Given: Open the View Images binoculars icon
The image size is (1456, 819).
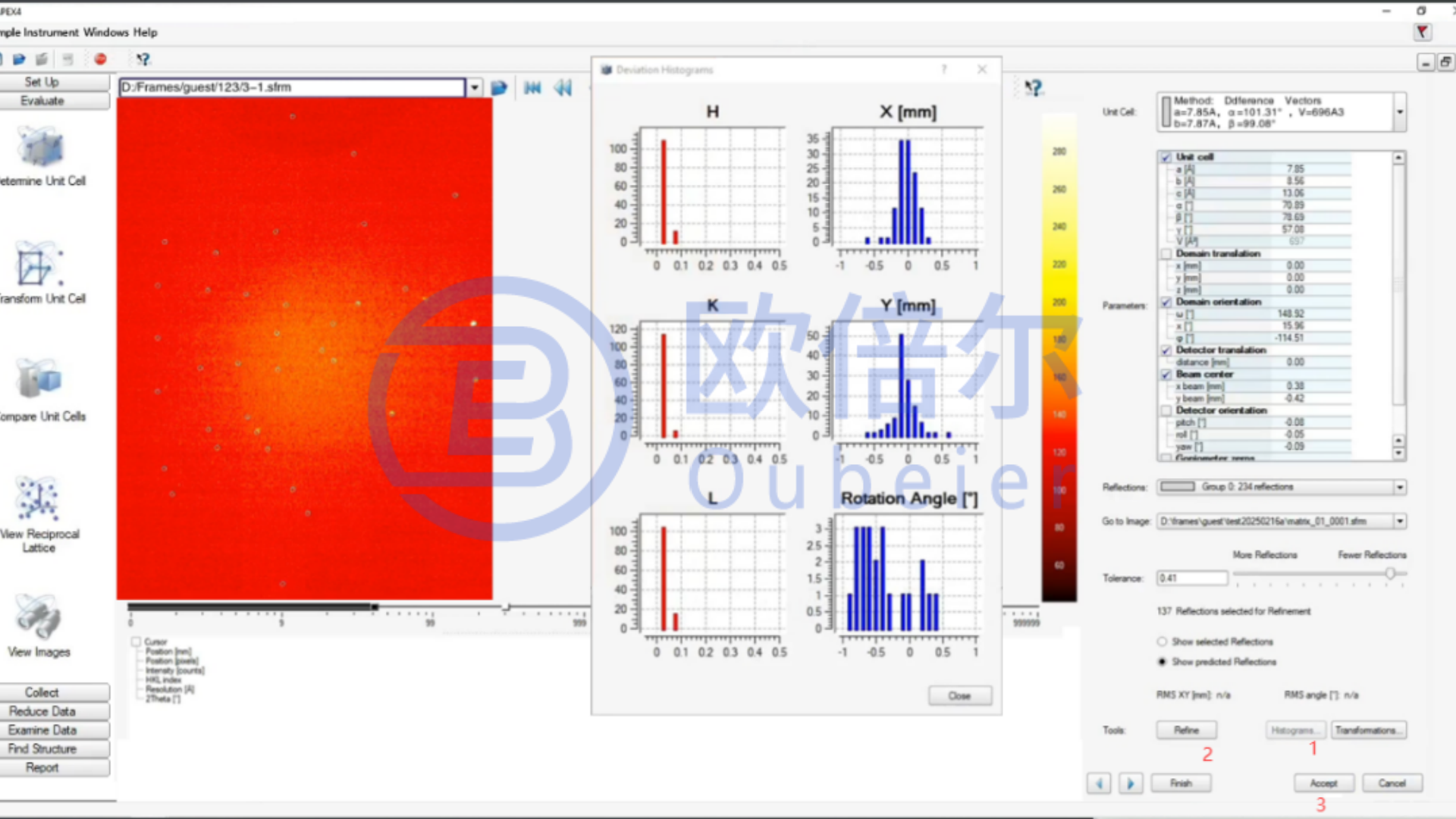Looking at the screenshot, I should 38,616.
